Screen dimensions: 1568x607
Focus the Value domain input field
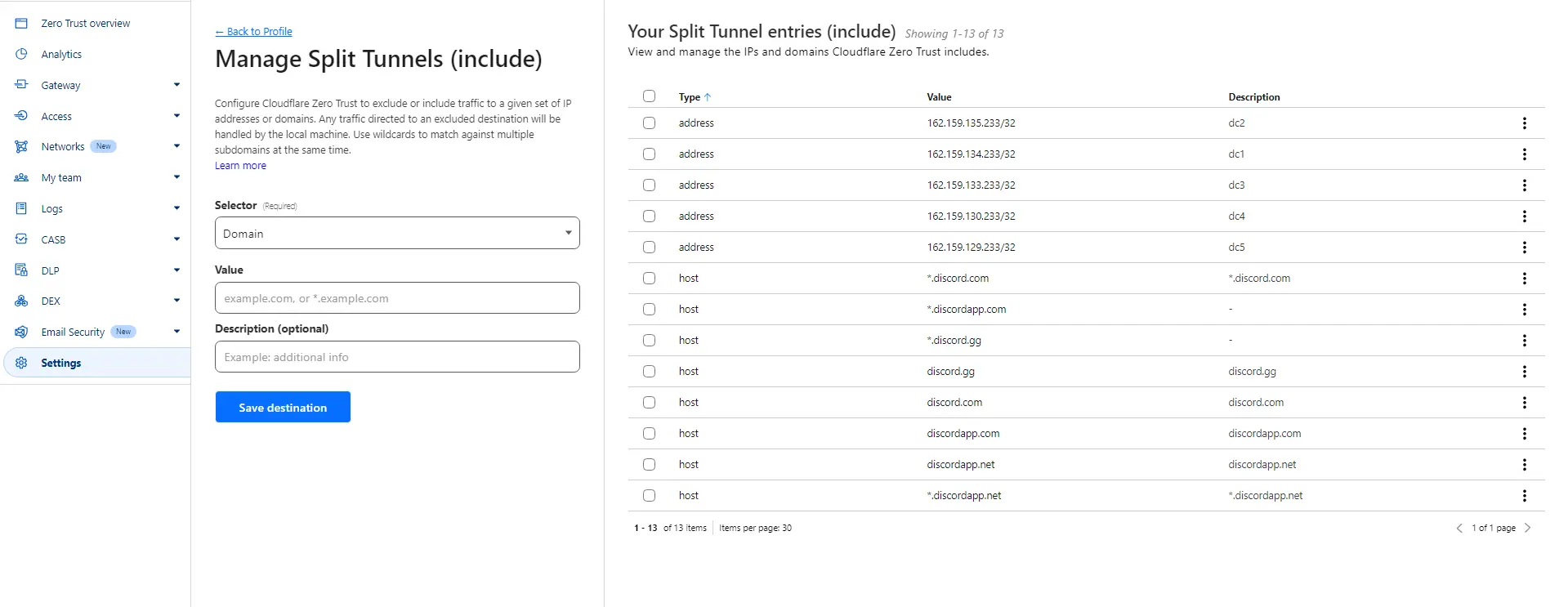pyautogui.click(x=397, y=298)
